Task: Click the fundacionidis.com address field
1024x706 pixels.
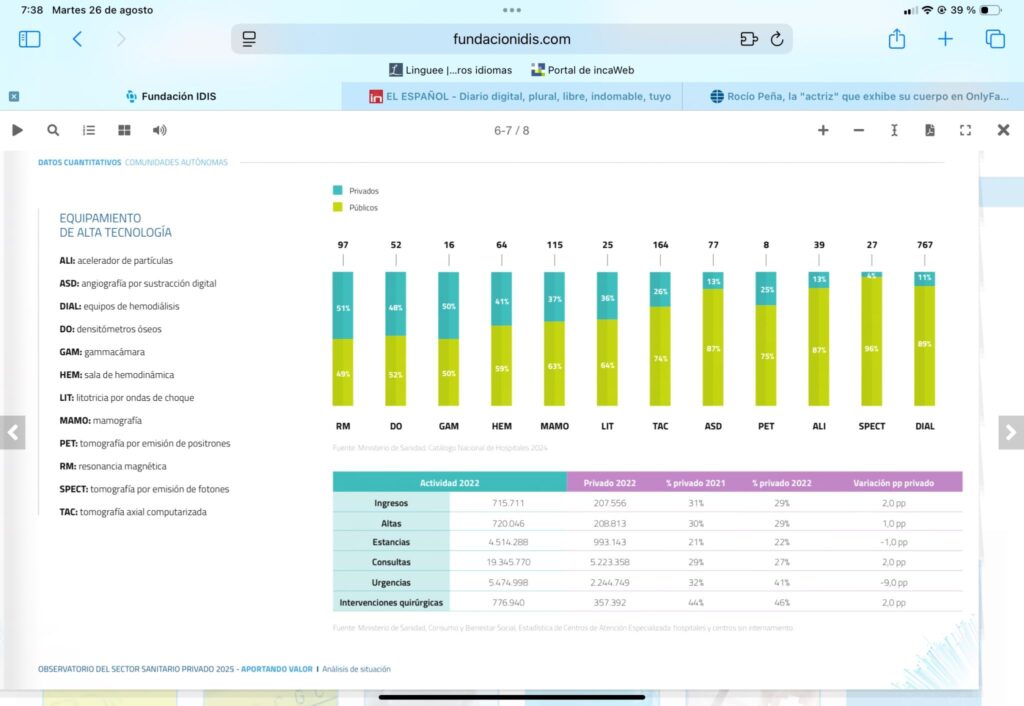Action: (x=511, y=39)
